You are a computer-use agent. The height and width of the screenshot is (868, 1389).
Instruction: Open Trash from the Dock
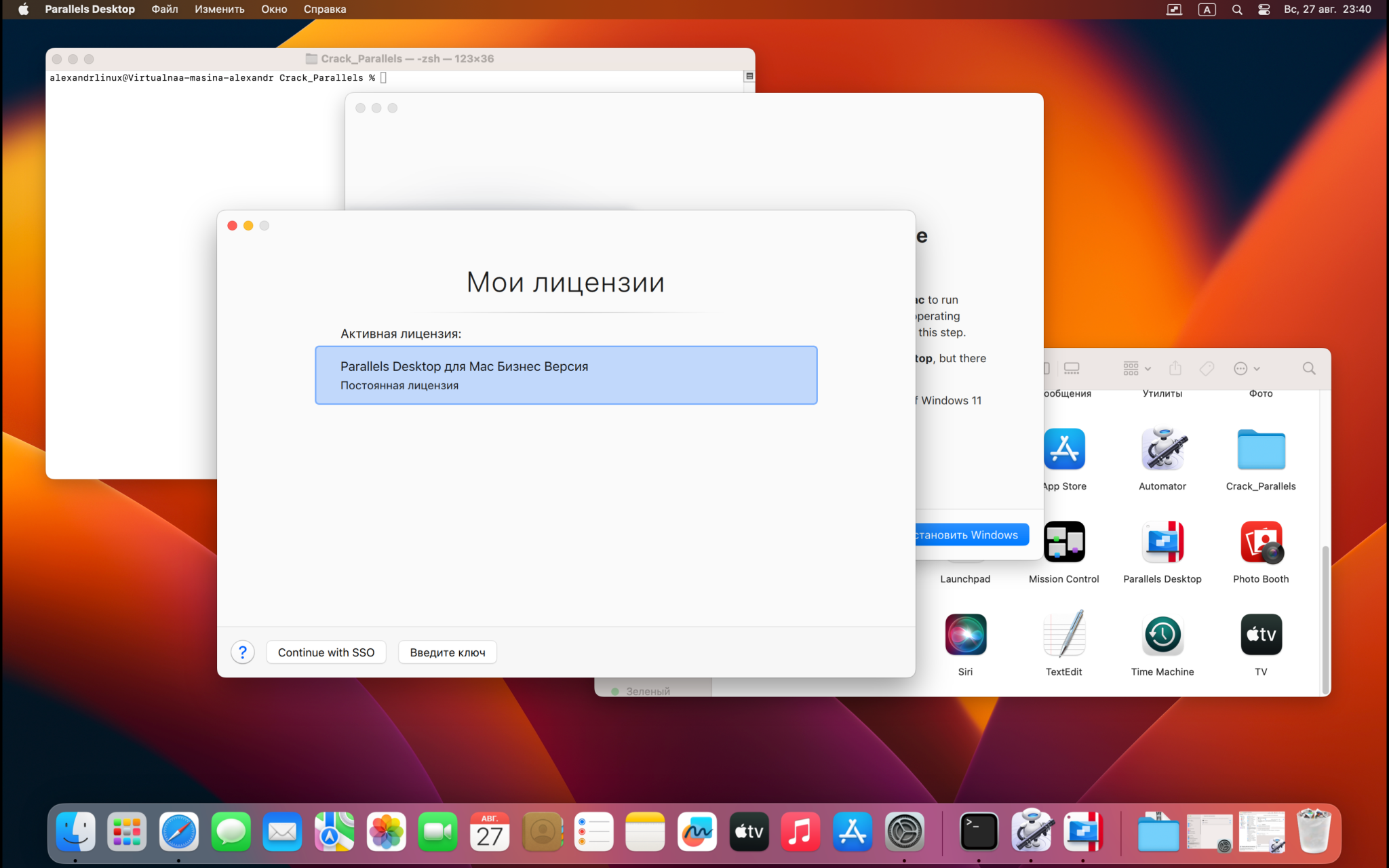[1313, 830]
